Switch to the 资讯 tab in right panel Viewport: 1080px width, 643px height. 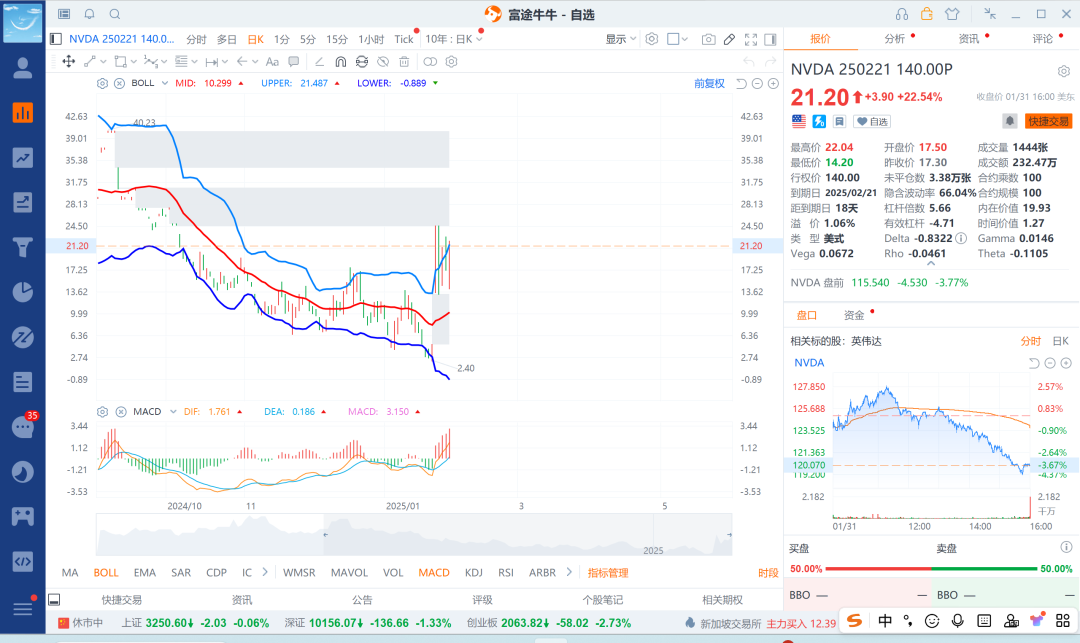tap(969, 39)
